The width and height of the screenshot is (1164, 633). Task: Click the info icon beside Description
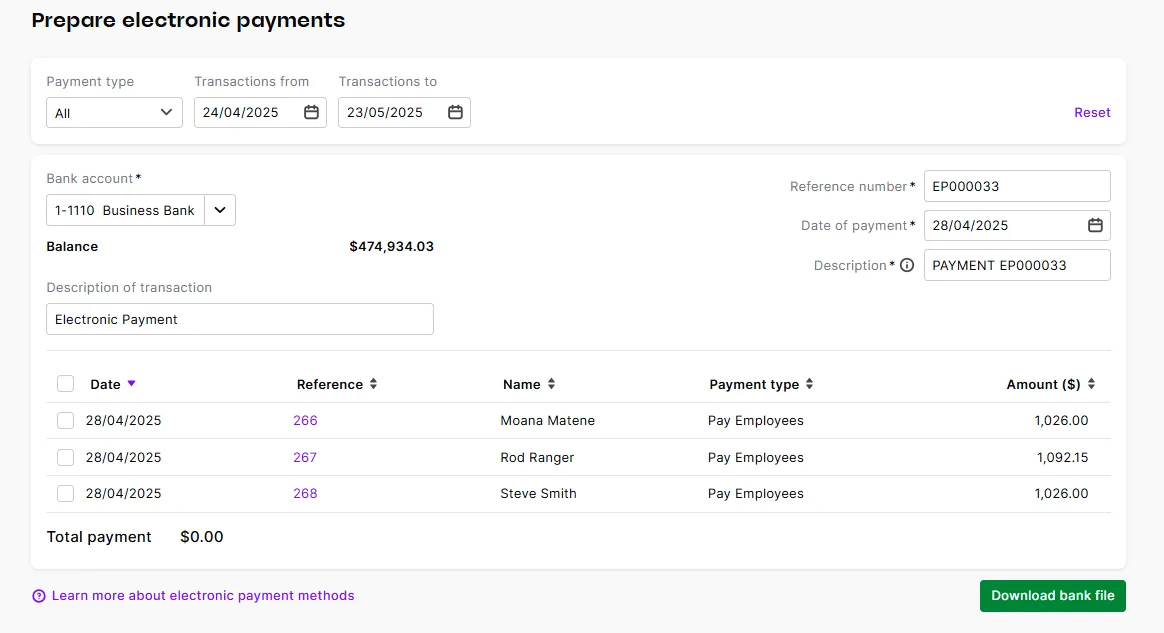click(908, 265)
